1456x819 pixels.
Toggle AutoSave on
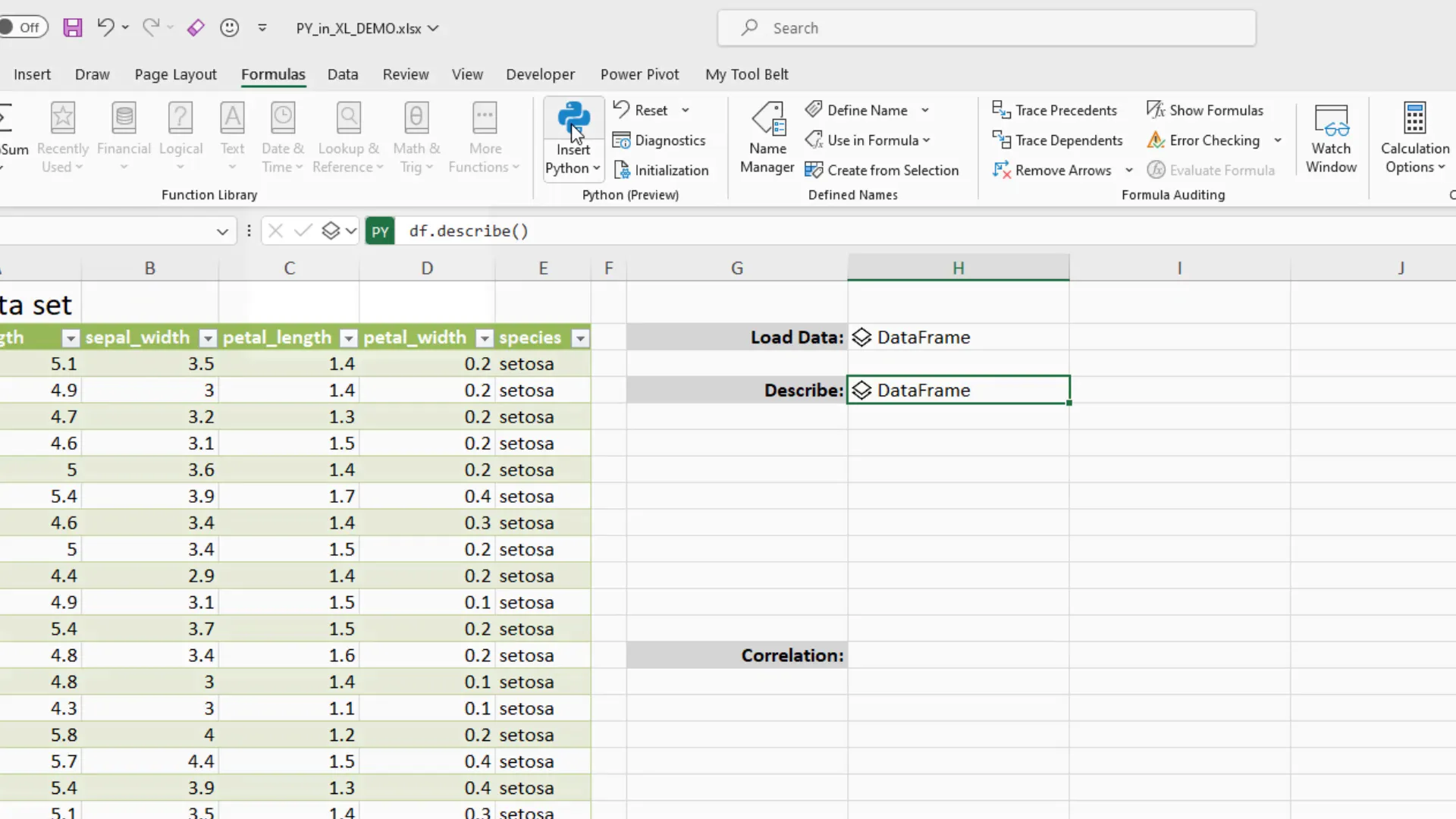pyautogui.click(x=24, y=27)
